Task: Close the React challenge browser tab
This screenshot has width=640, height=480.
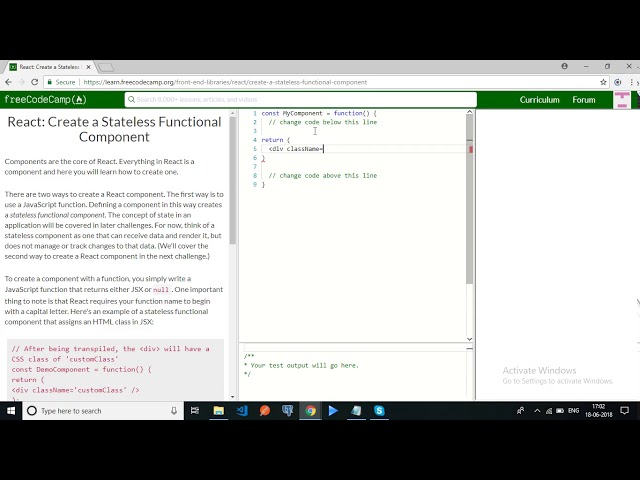Action: pyautogui.click(x=88, y=67)
